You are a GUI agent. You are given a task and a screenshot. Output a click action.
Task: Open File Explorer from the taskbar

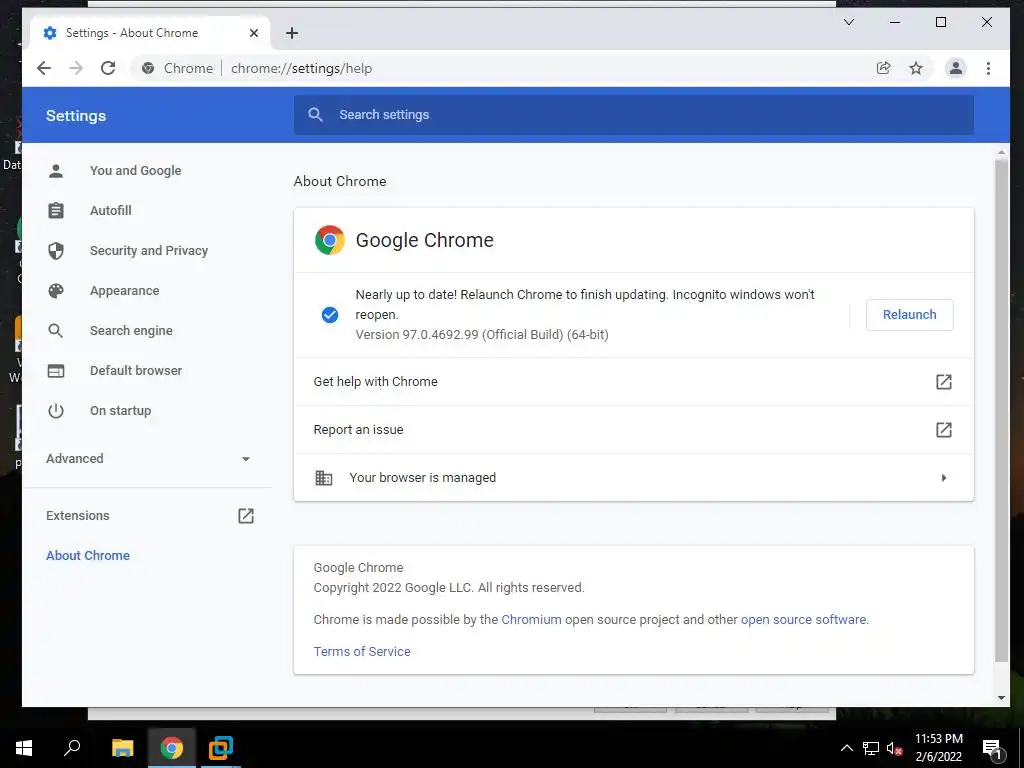point(122,748)
